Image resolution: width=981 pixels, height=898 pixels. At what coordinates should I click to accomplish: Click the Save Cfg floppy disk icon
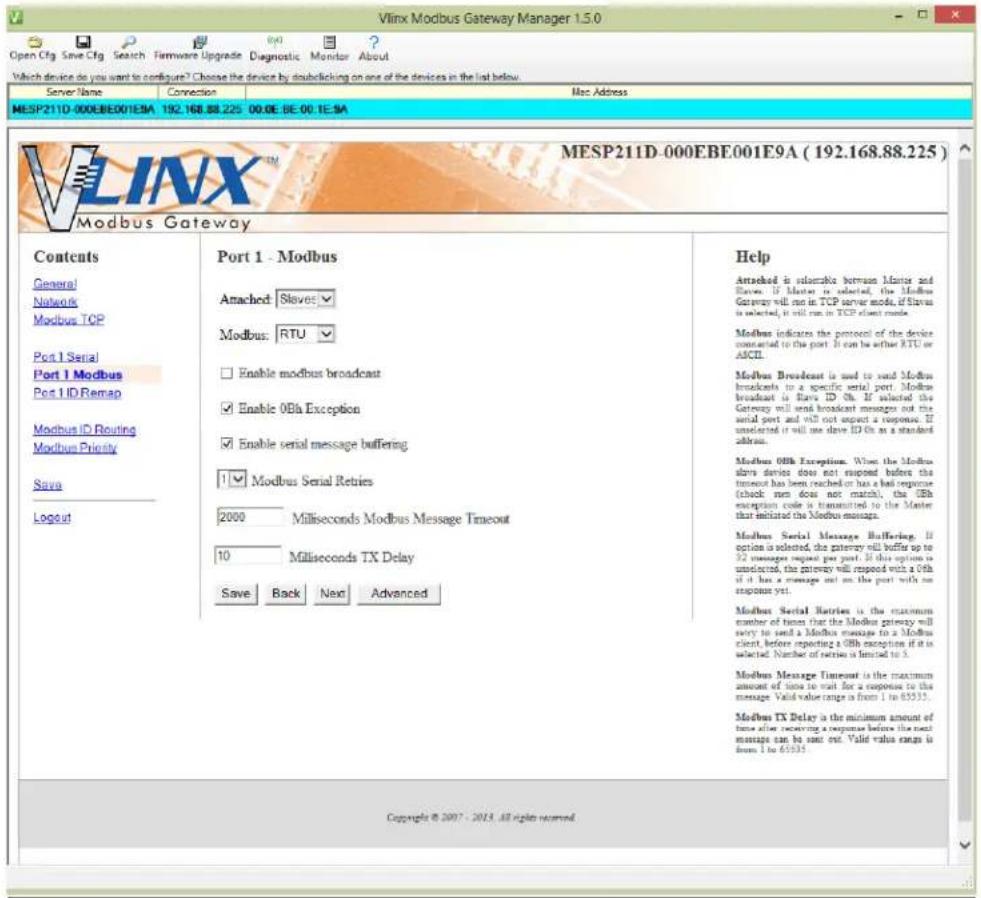pyautogui.click(x=83, y=42)
